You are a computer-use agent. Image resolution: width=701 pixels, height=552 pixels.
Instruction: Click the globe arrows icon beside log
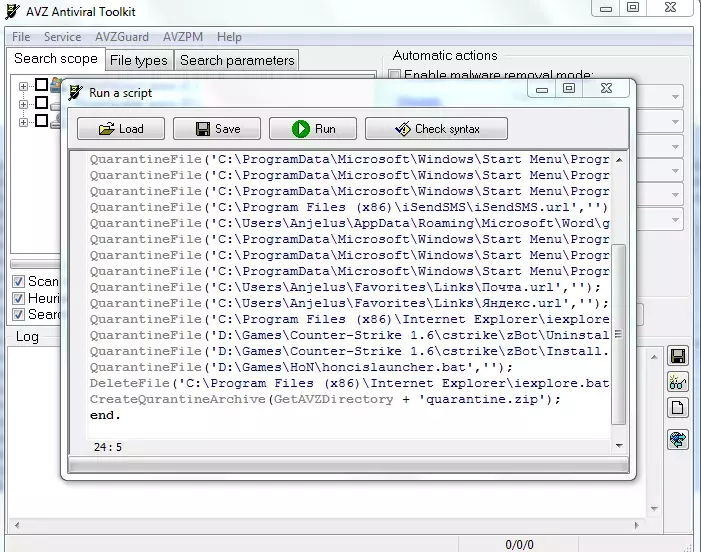pyautogui.click(x=678, y=439)
